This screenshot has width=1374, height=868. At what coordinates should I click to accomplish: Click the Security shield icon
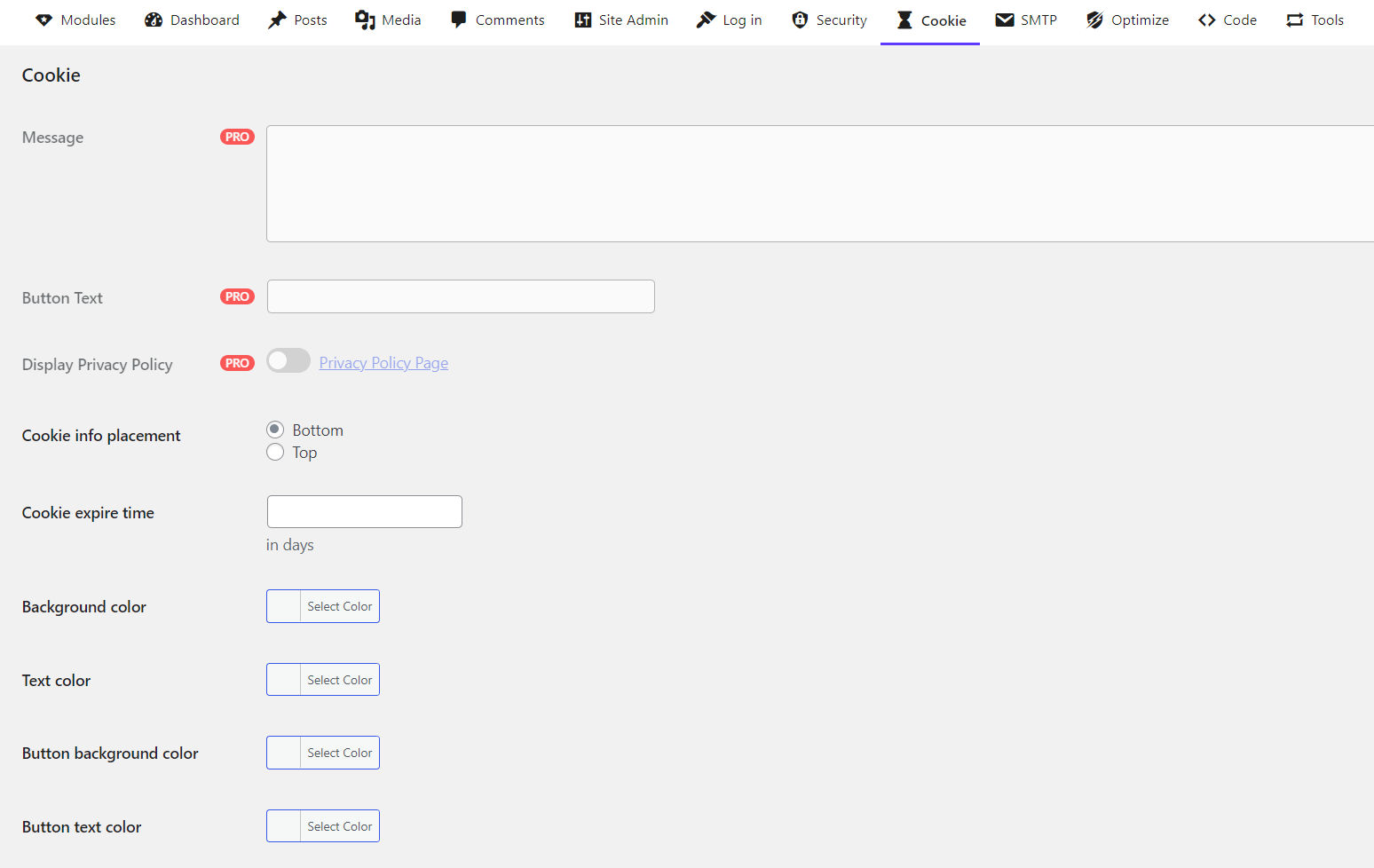point(800,20)
